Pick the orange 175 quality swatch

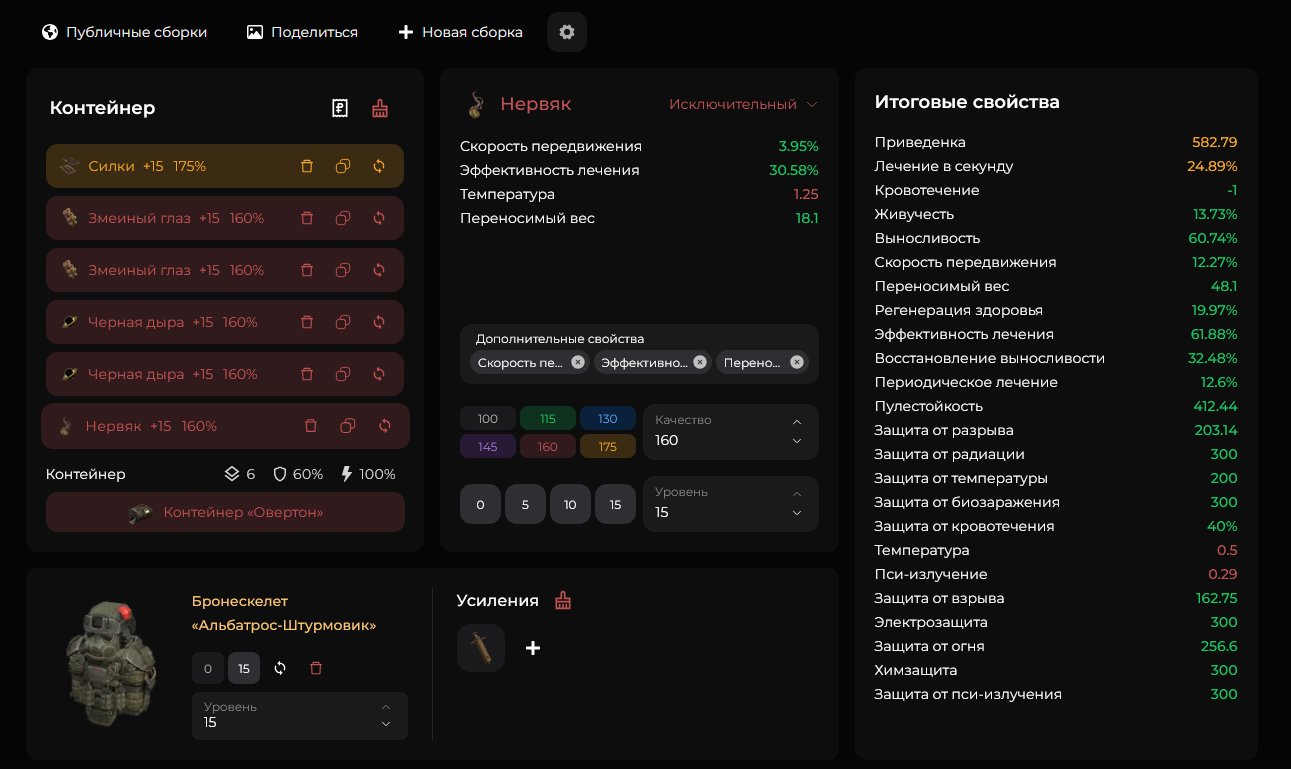click(608, 446)
